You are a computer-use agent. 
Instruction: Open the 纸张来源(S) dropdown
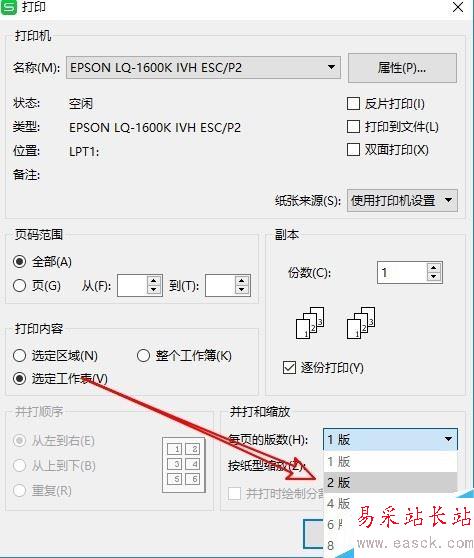[x=449, y=200]
